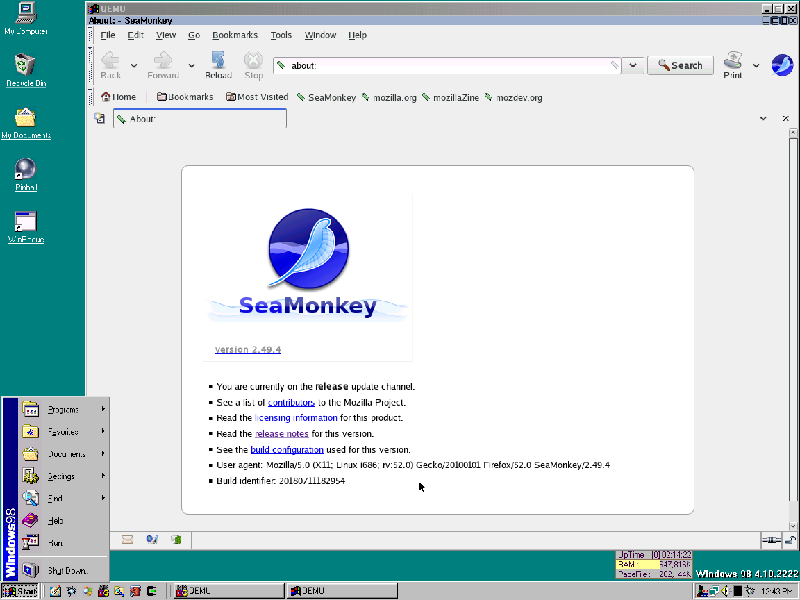This screenshot has height=600, width=800.
Task: Open the My Documents desktop icon
Action: [26, 123]
